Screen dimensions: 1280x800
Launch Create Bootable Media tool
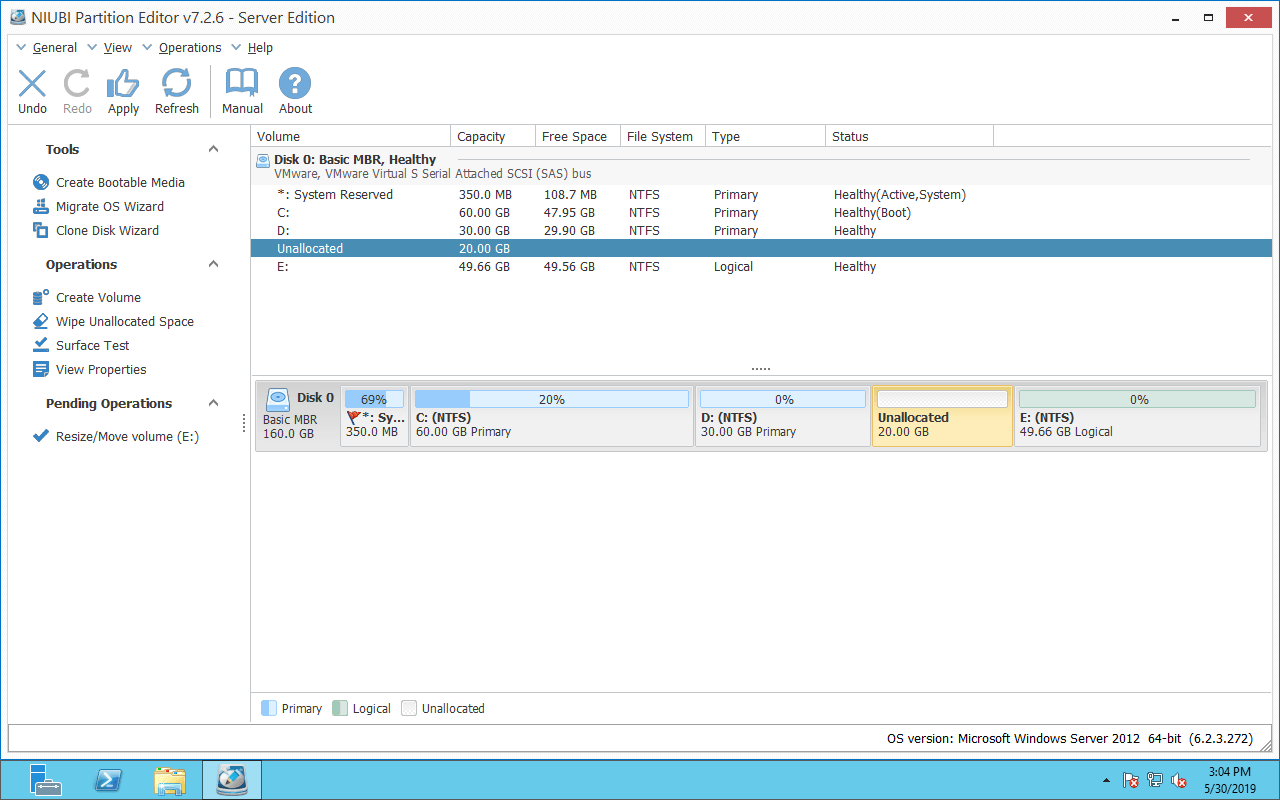[x=119, y=182]
